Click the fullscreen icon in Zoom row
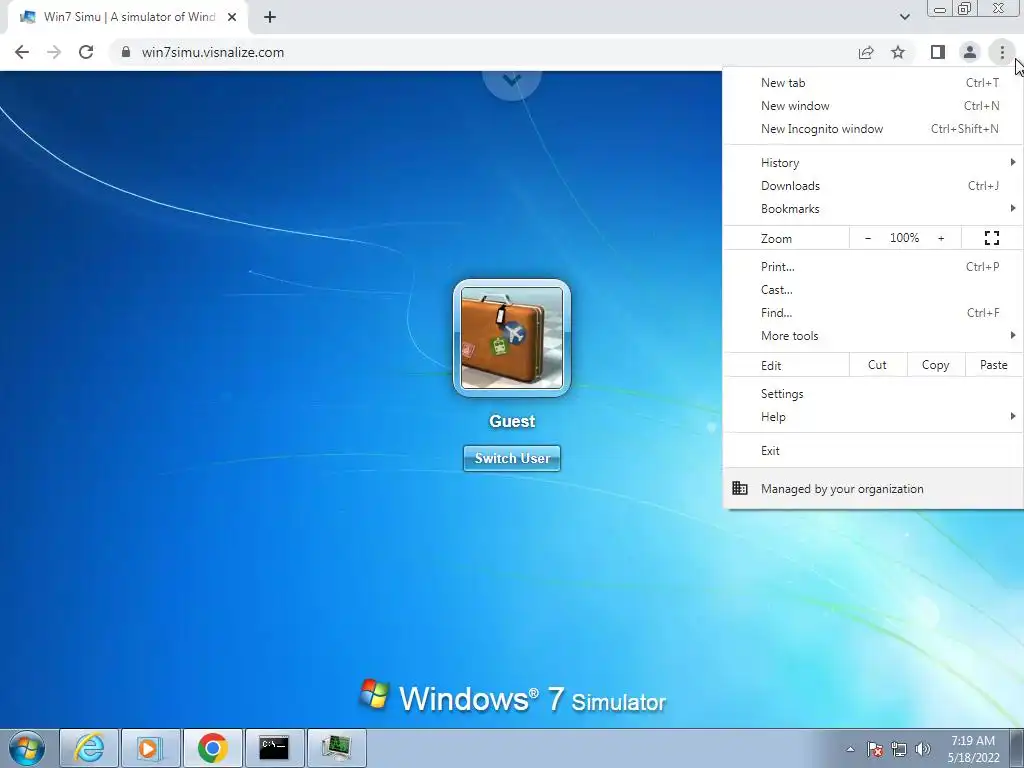The image size is (1024, 768). point(991,238)
